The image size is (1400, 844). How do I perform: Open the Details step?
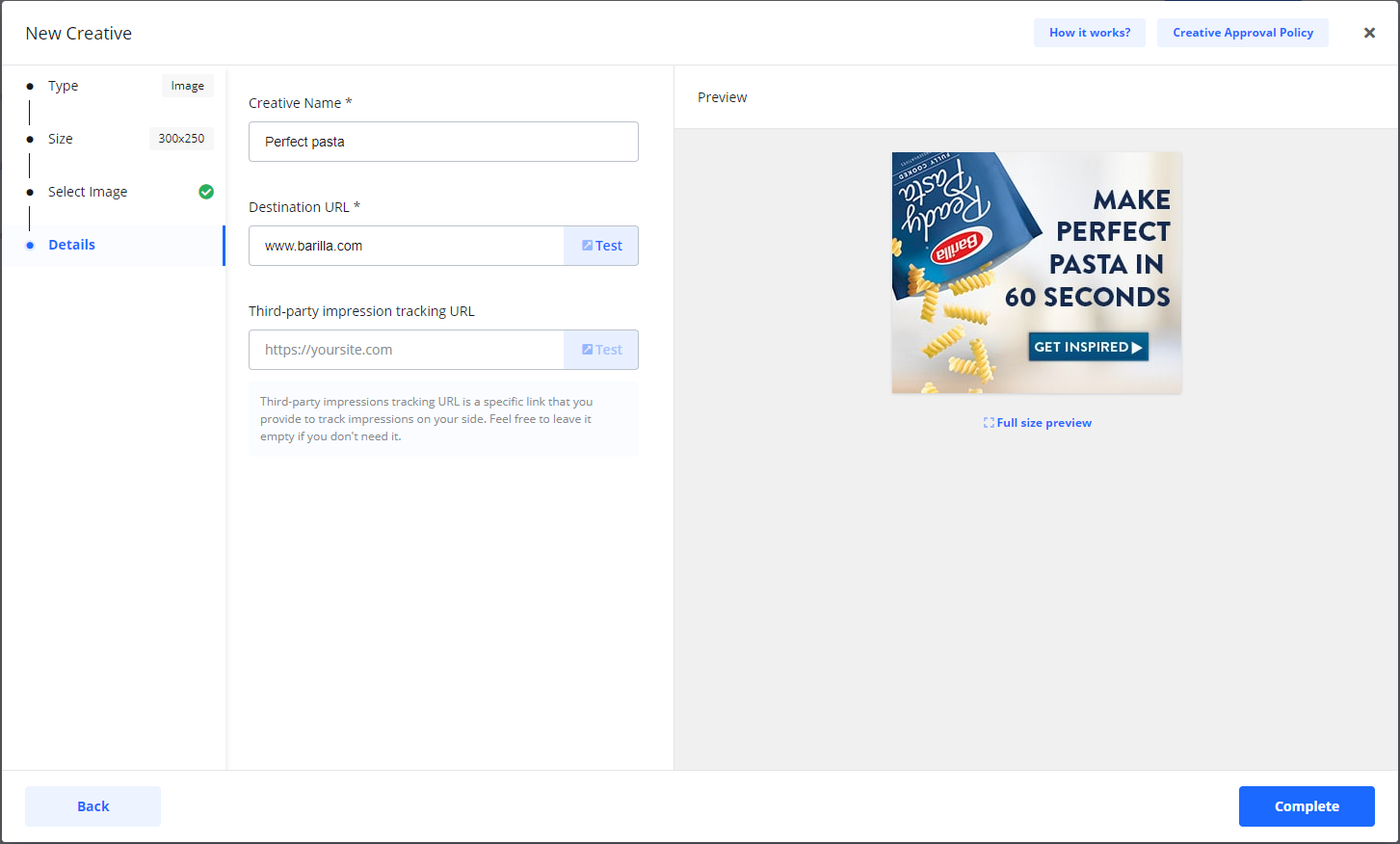coord(72,245)
